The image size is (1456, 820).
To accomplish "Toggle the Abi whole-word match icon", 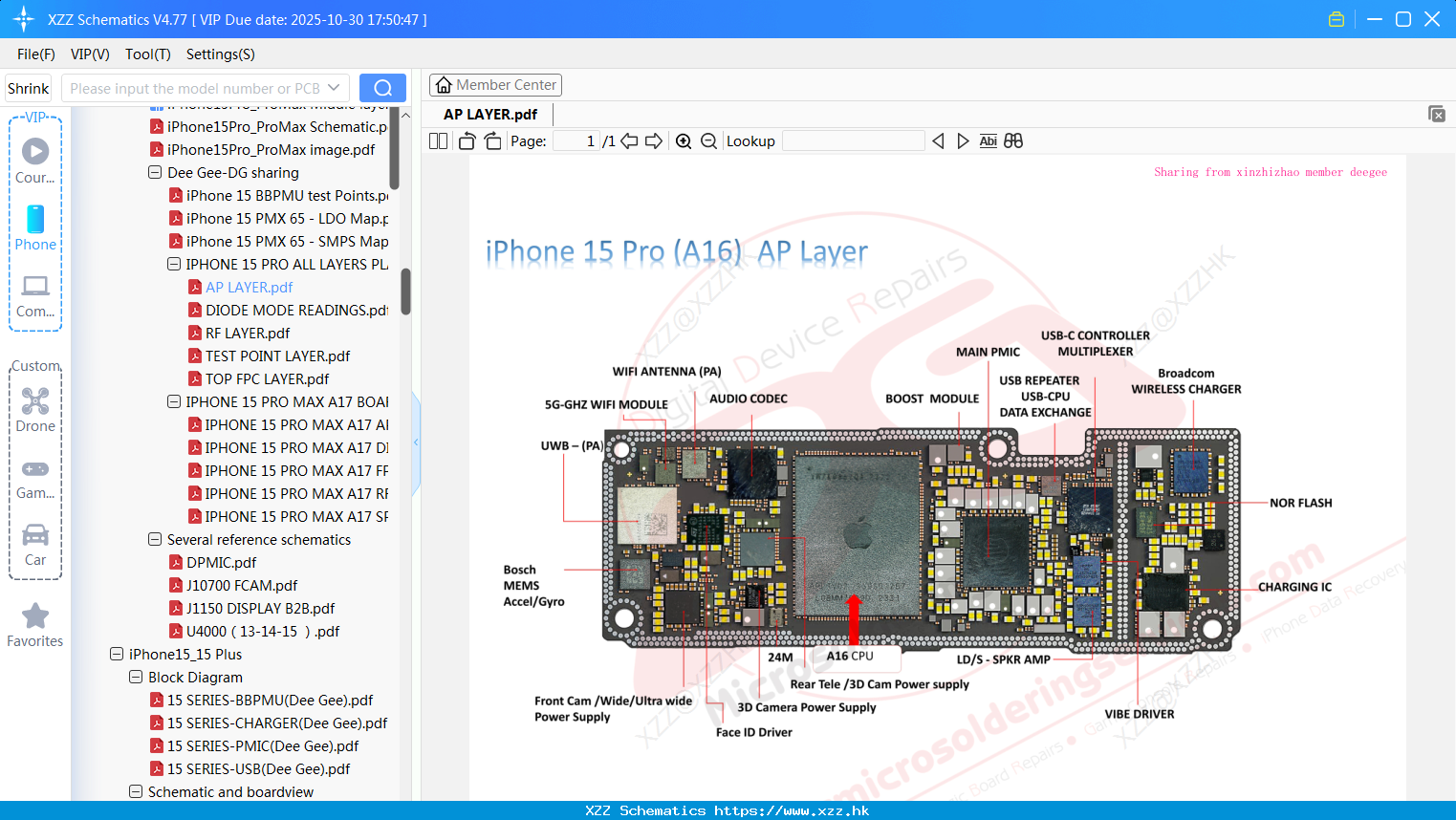I will [x=989, y=141].
